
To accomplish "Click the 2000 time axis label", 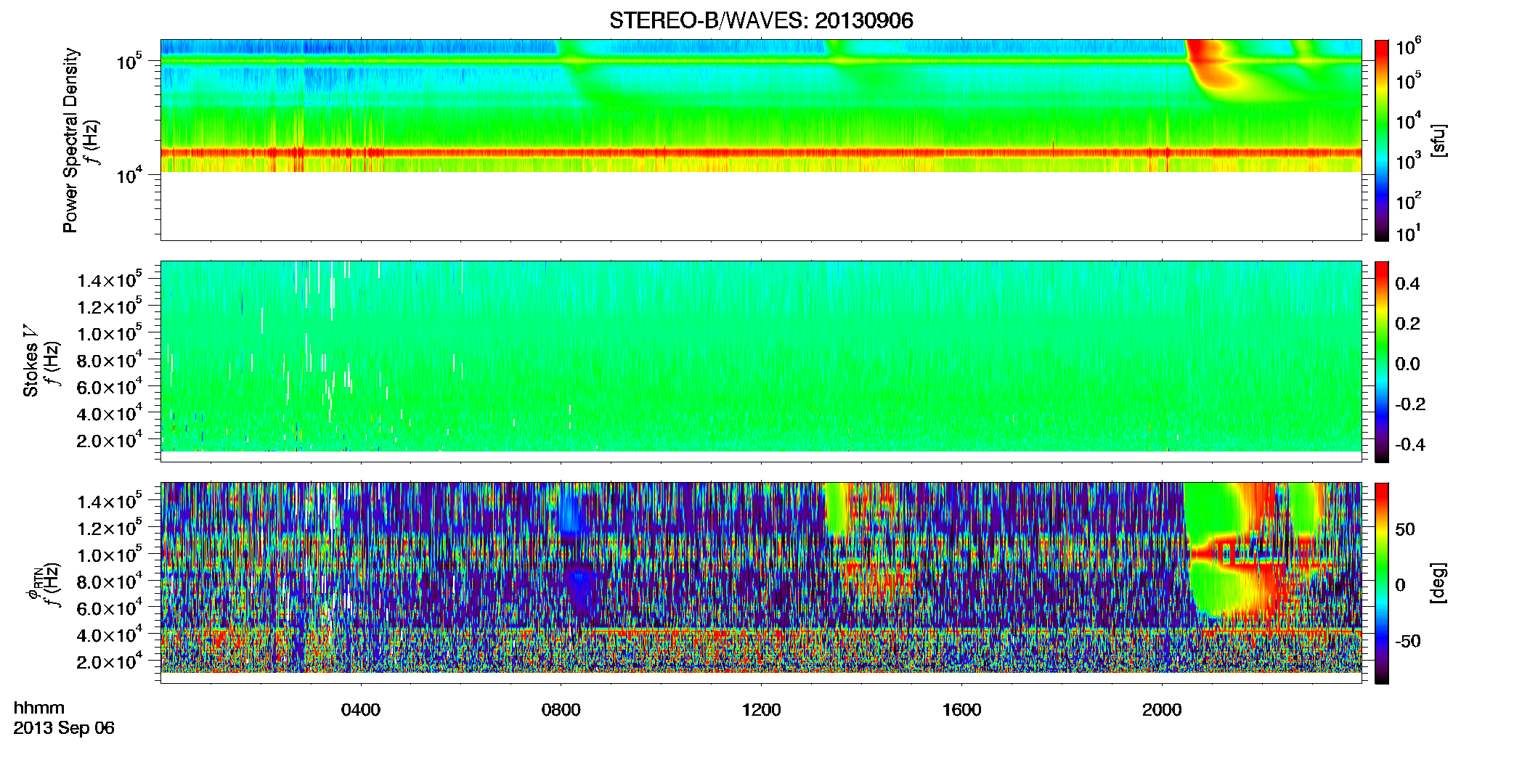I will click(1162, 709).
